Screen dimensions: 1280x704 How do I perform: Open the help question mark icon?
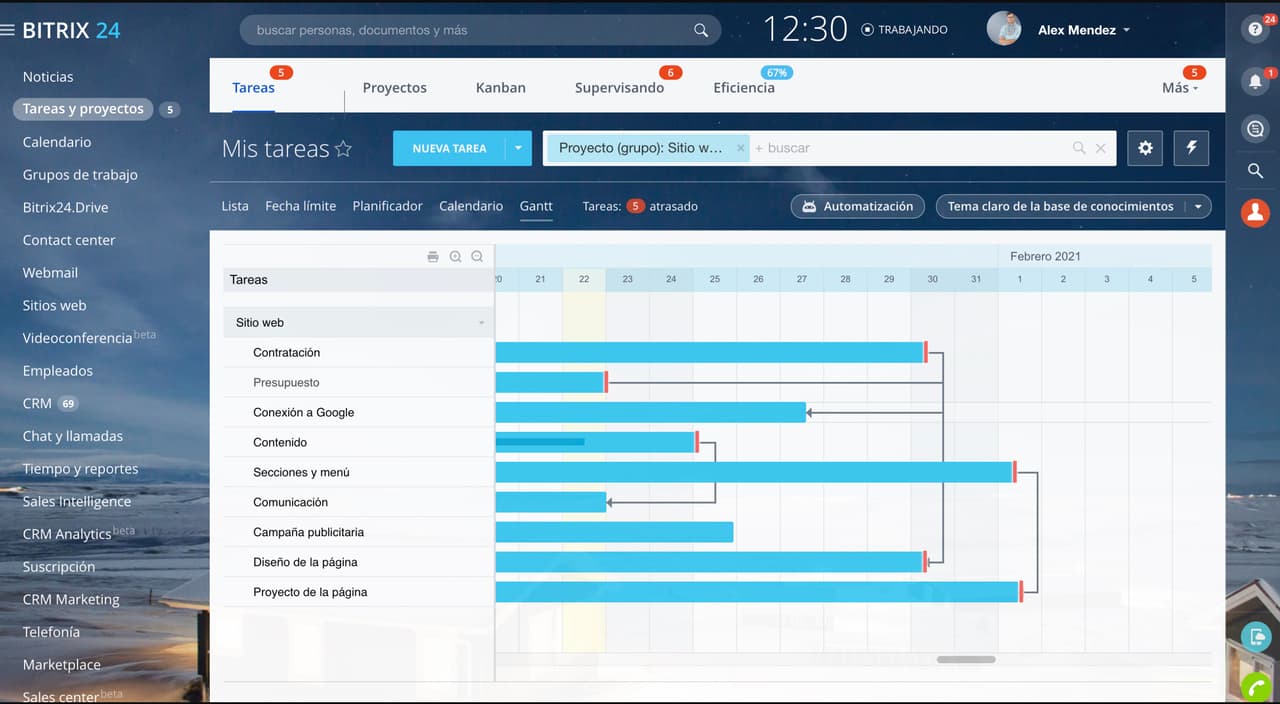(1255, 29)
